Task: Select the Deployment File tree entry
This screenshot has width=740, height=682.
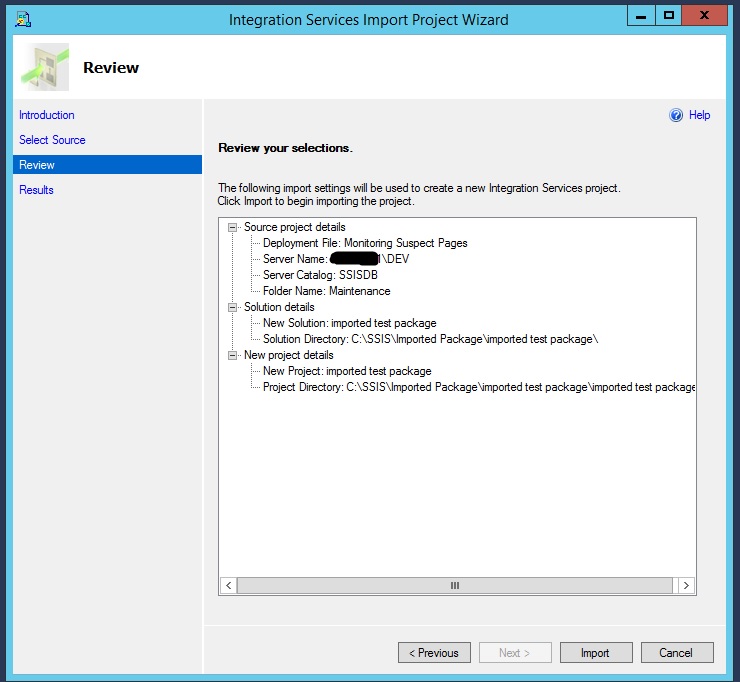Action: (364, 243)
